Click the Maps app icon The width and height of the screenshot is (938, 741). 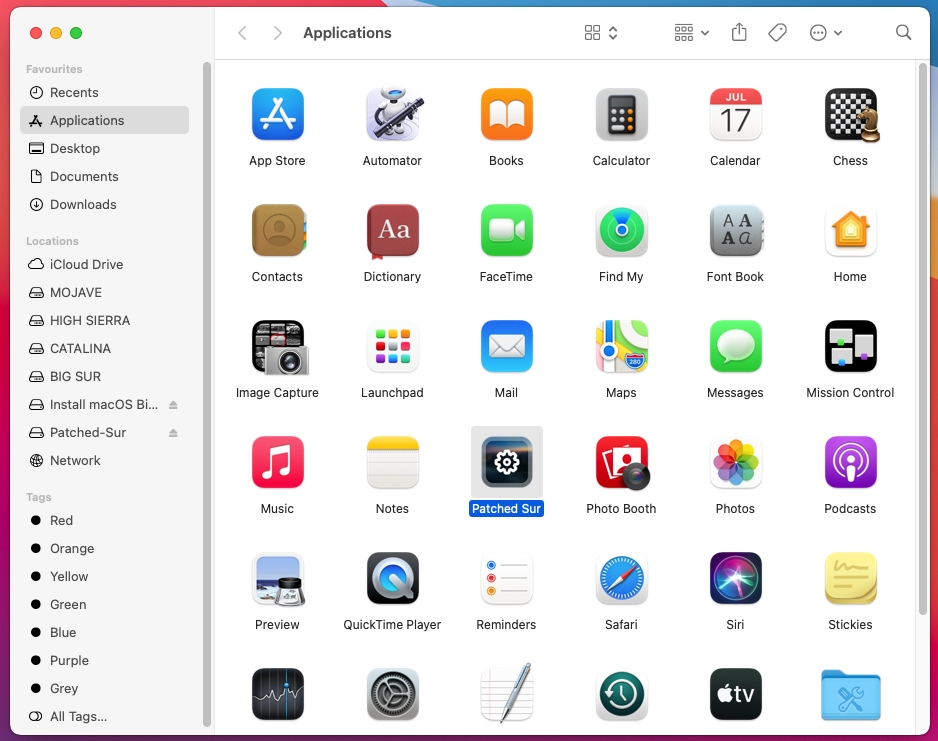[622, 346]
